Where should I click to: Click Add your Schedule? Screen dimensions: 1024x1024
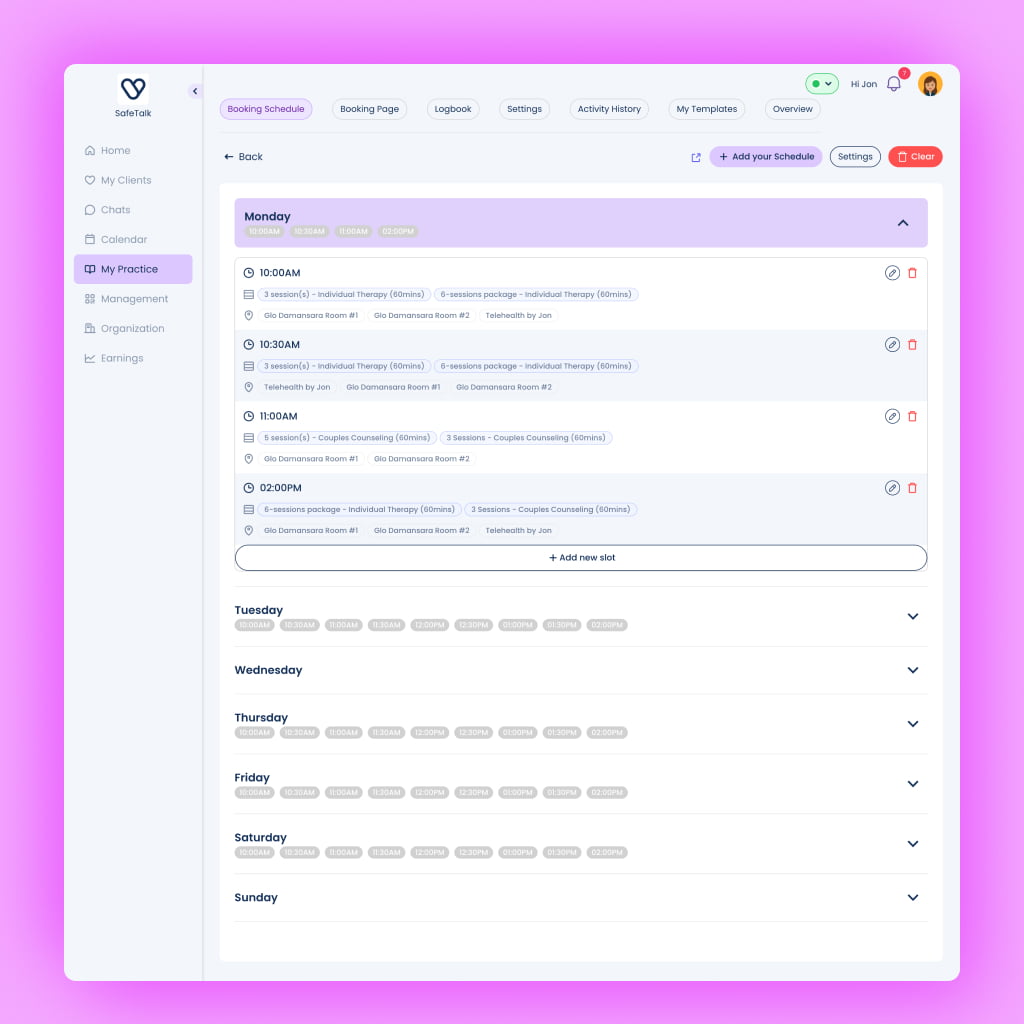765,157
